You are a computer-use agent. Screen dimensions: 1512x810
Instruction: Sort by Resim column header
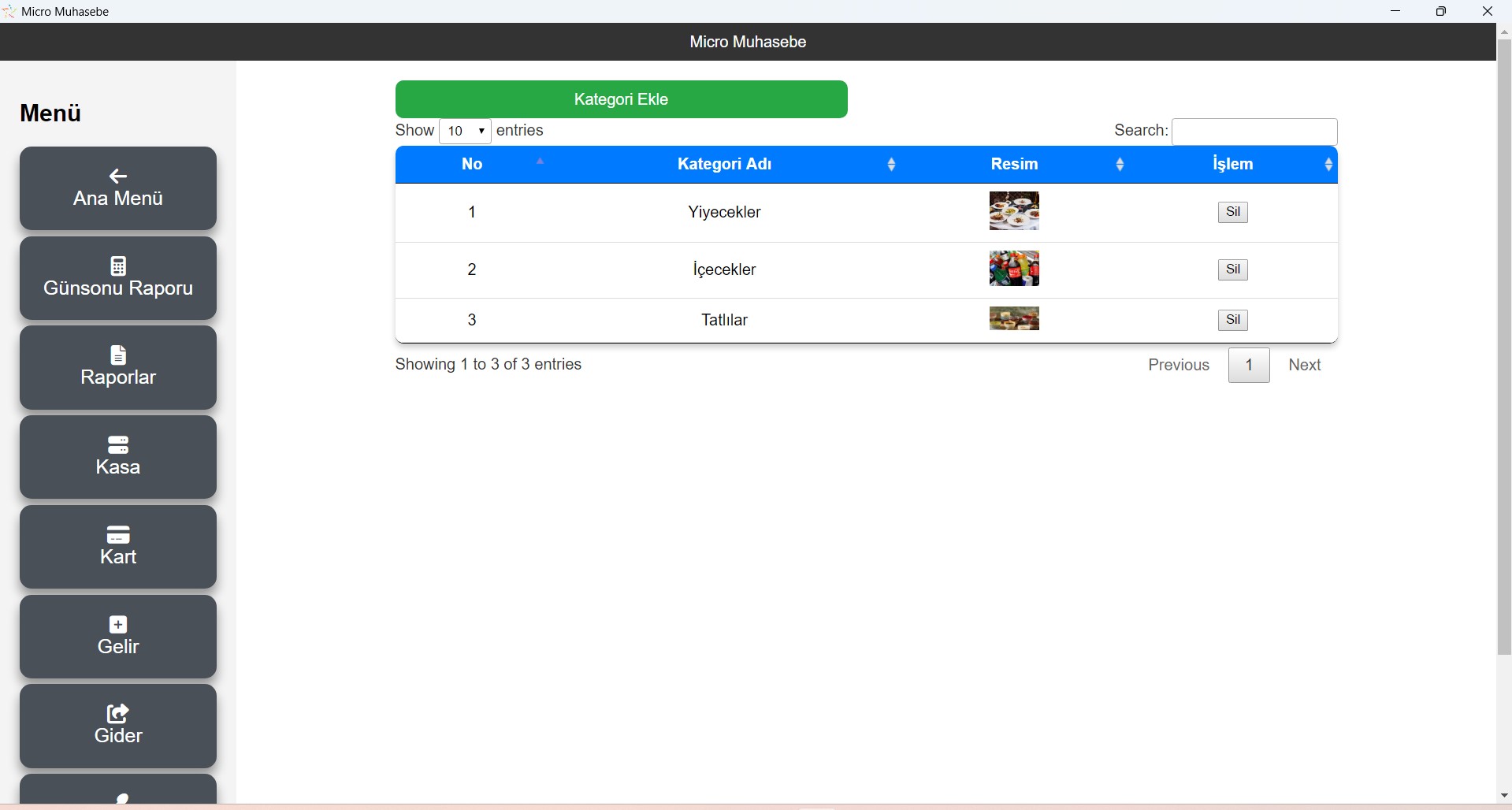(1014, 165)
